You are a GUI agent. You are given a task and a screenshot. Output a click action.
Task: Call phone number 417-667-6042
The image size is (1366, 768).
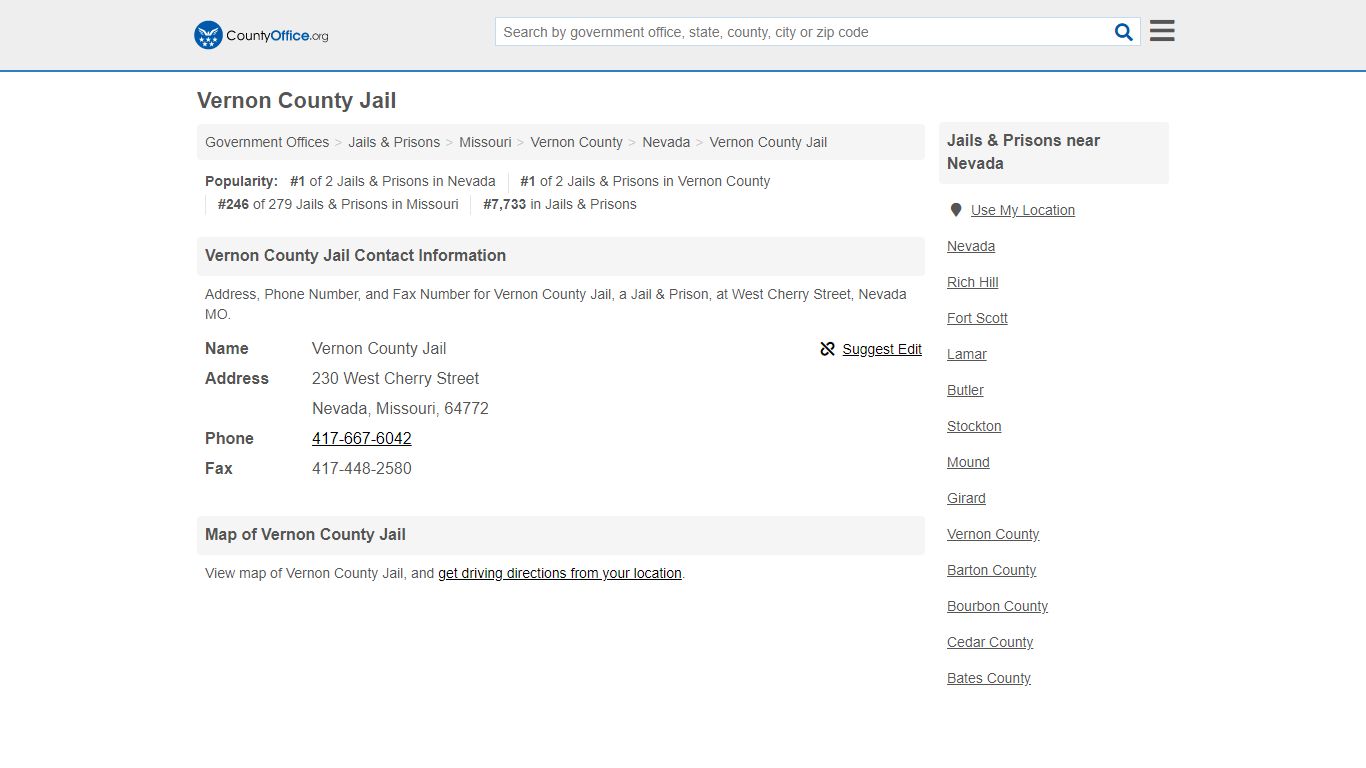coord(362,438)
